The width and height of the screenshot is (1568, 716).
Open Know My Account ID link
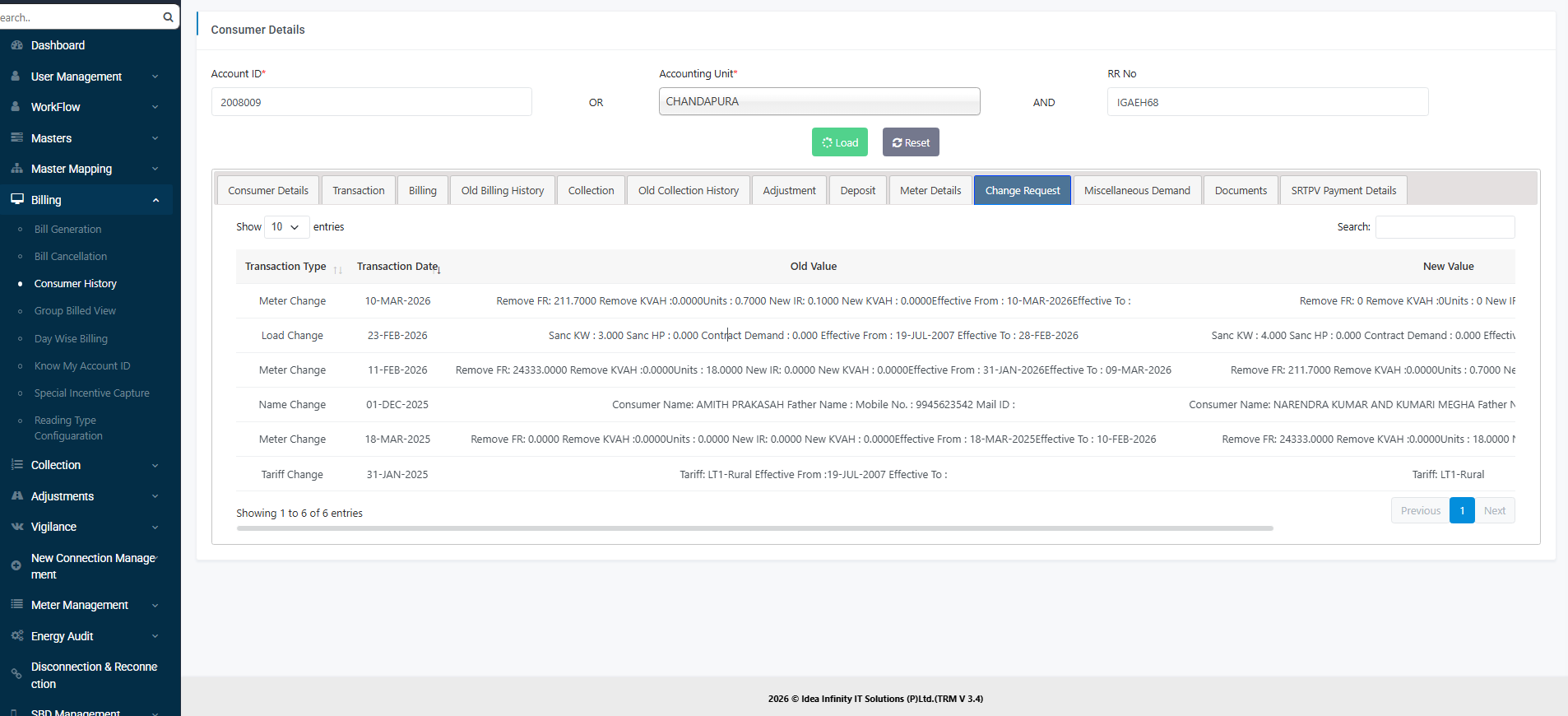(x=82, y=365)
